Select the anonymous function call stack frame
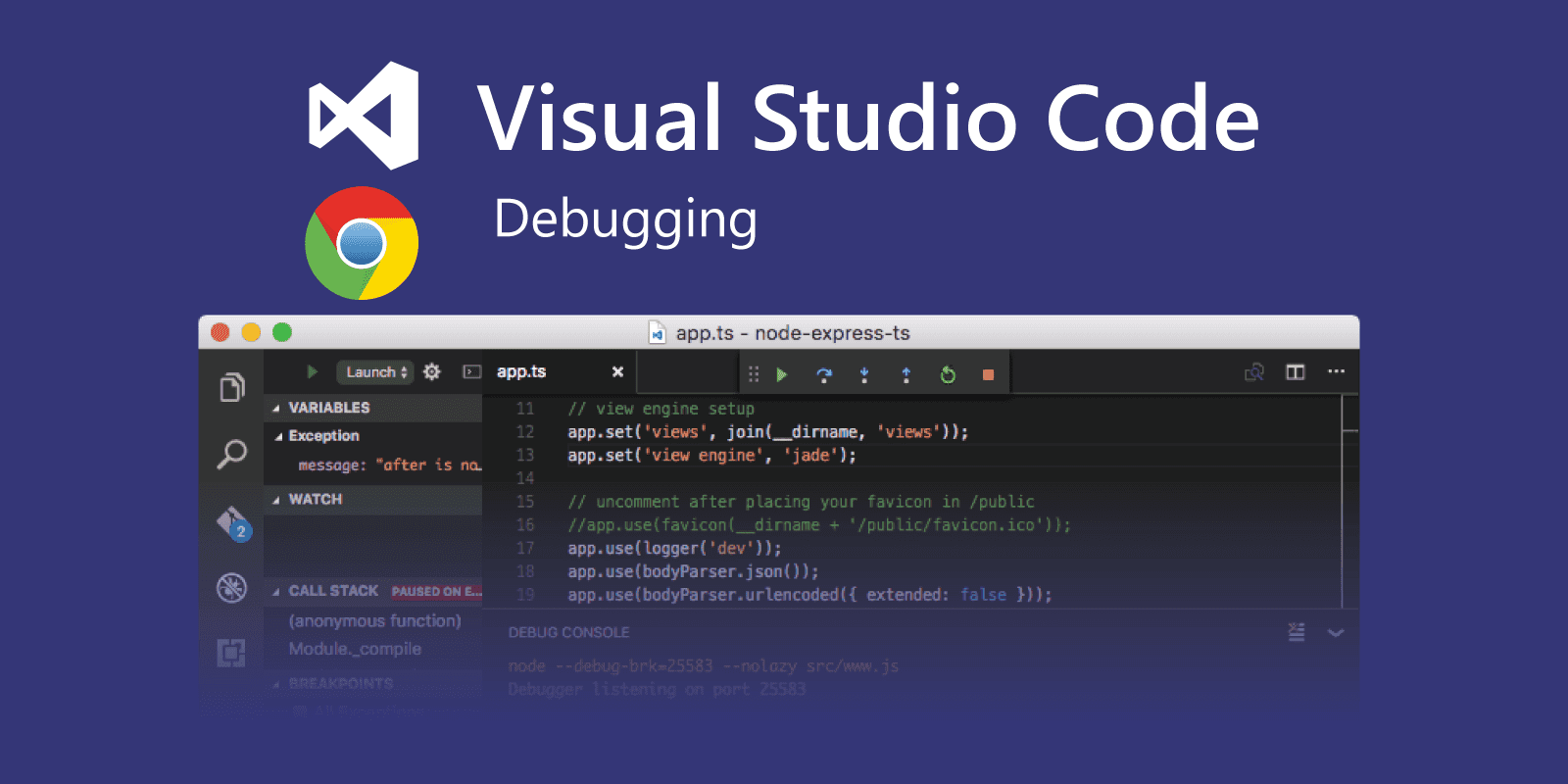 [374, 621]
